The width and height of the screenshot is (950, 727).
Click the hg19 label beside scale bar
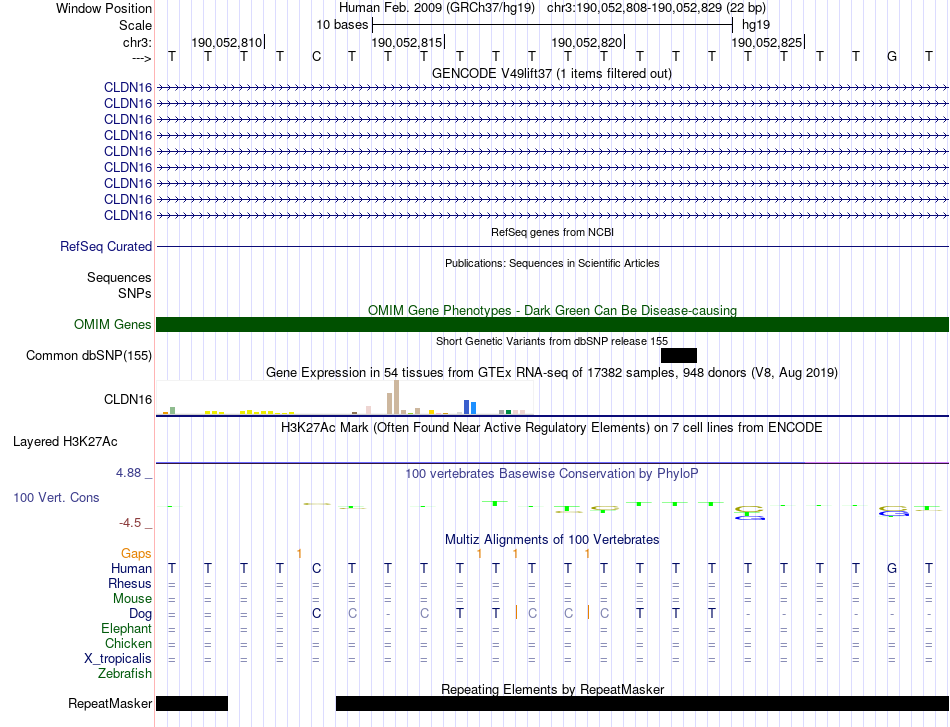tap(756, 25)
